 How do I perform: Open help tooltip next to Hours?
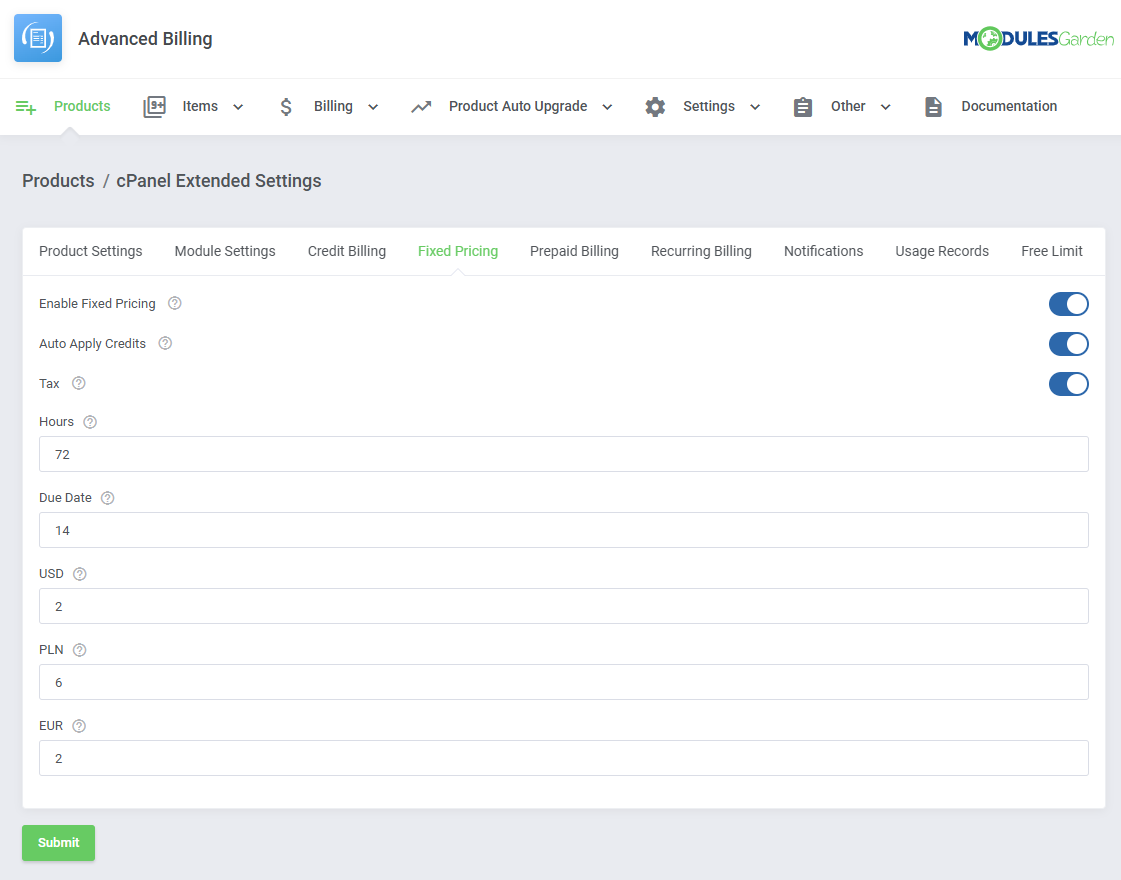(90, 422)
